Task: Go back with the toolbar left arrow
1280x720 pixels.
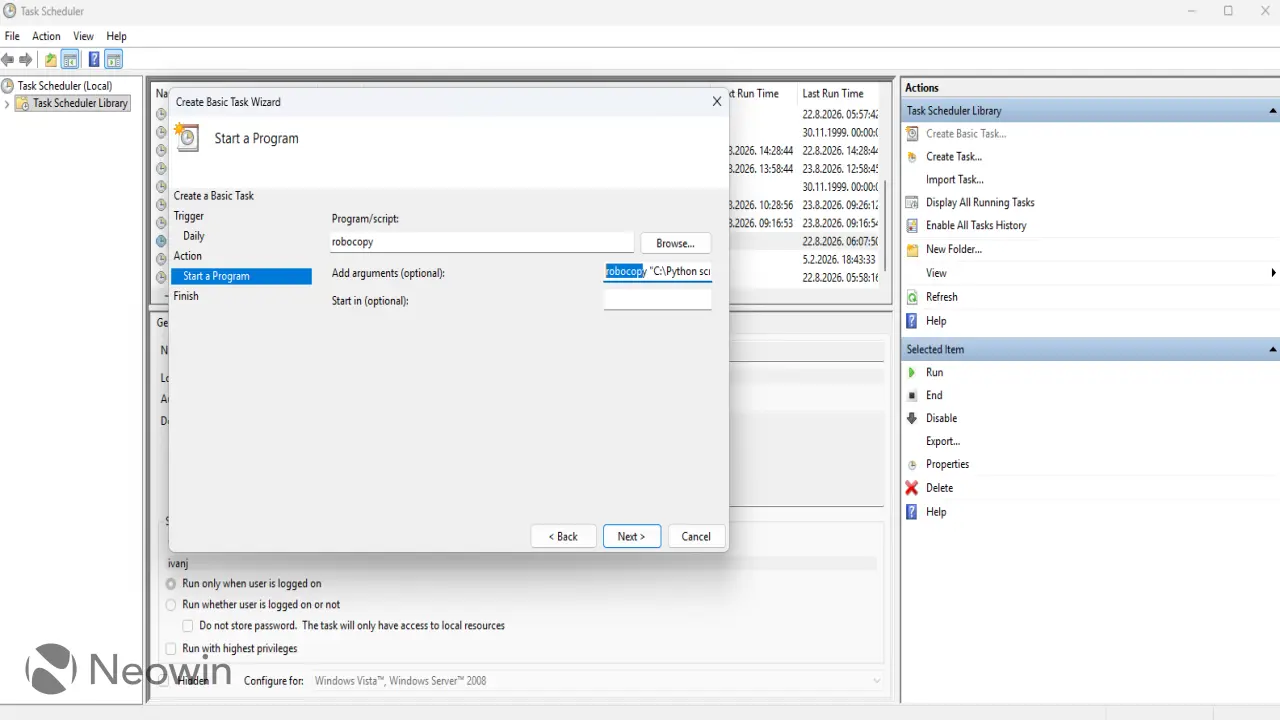Action: (x=8, y=60)
